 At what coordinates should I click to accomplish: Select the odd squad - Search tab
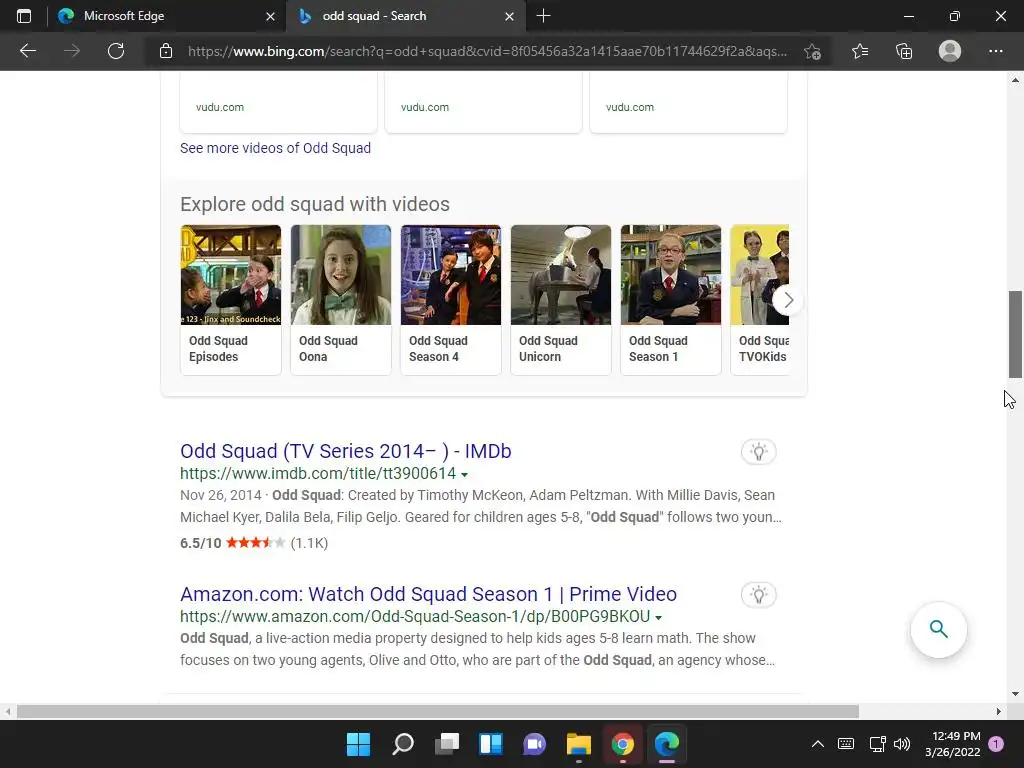tap(406, 16)
